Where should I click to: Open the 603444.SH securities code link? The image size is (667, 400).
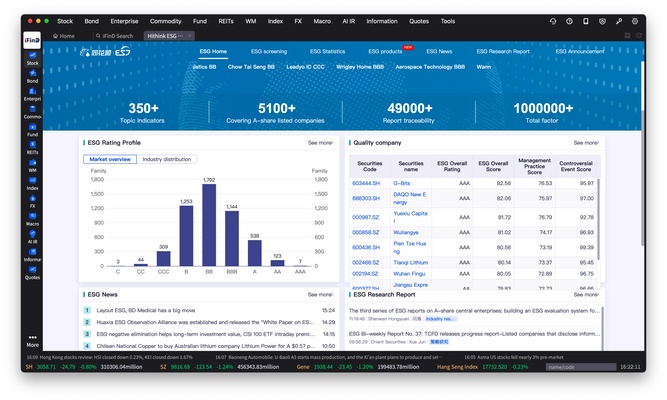365,183
